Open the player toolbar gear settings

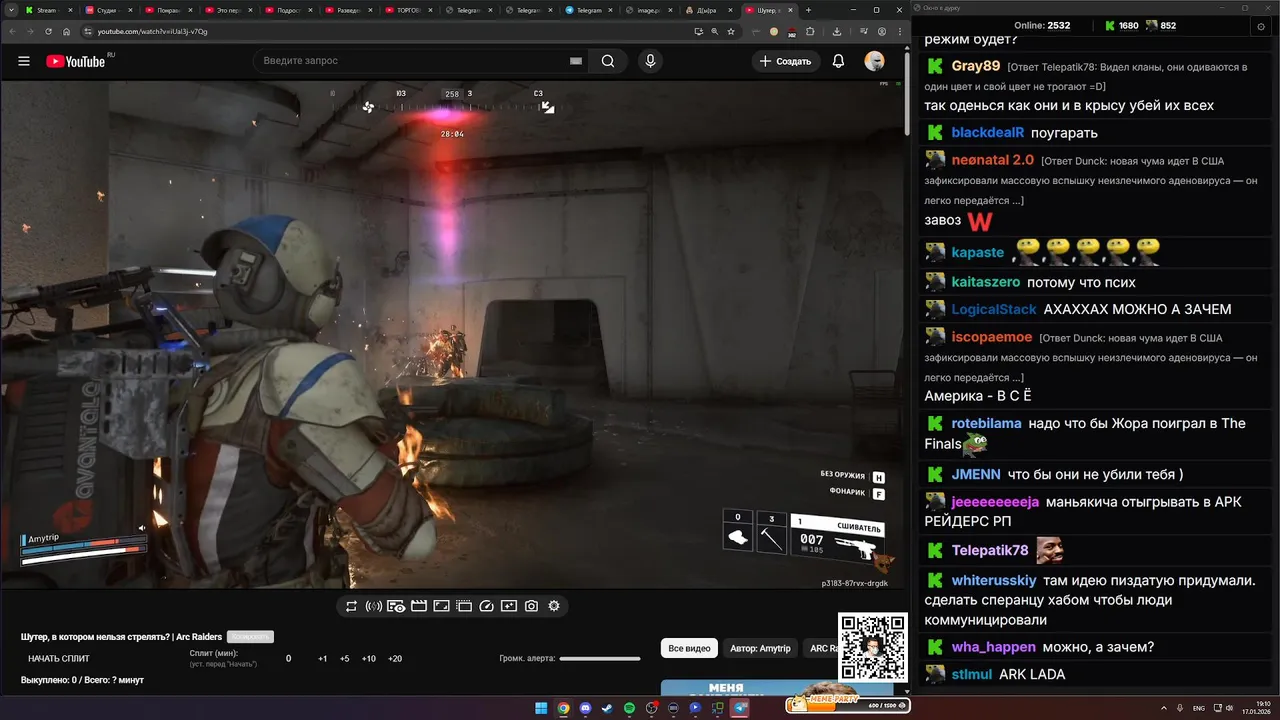click(x=554, y=606)
